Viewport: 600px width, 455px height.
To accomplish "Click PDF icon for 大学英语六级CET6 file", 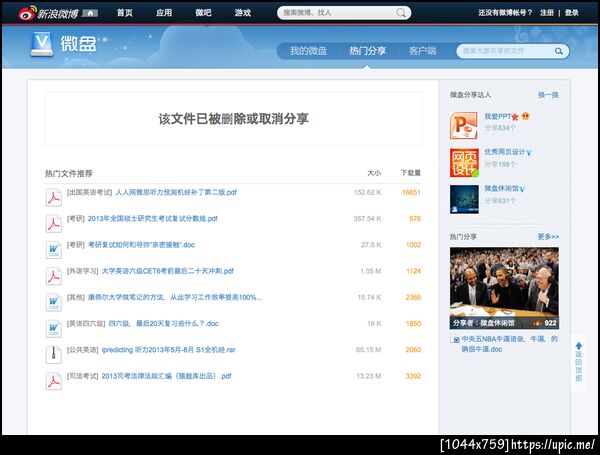I will point(54,276).
